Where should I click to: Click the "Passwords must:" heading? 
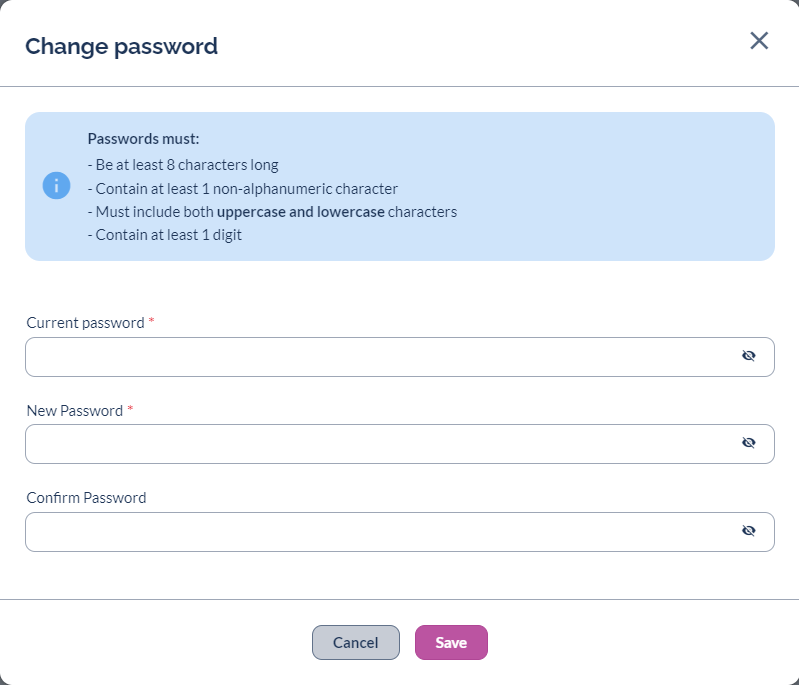143,139
